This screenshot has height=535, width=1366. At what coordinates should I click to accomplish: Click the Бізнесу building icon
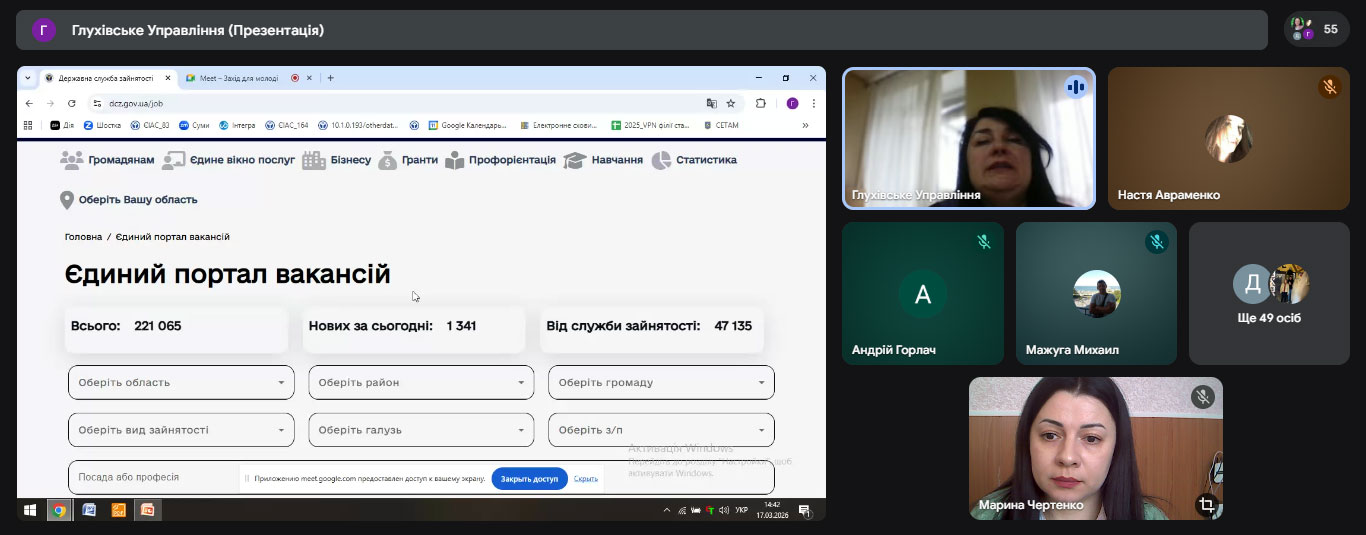(x=314, y=160)
